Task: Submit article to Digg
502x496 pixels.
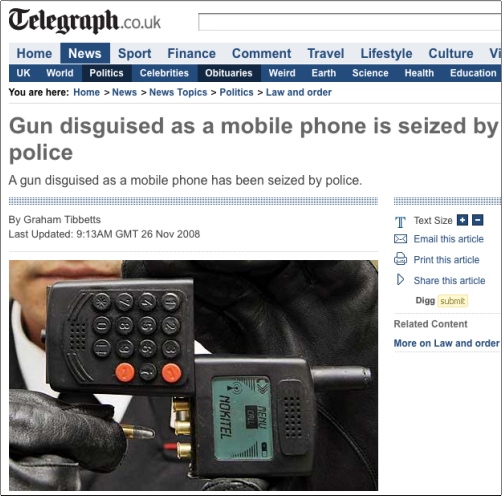Action: pos(452,301)
